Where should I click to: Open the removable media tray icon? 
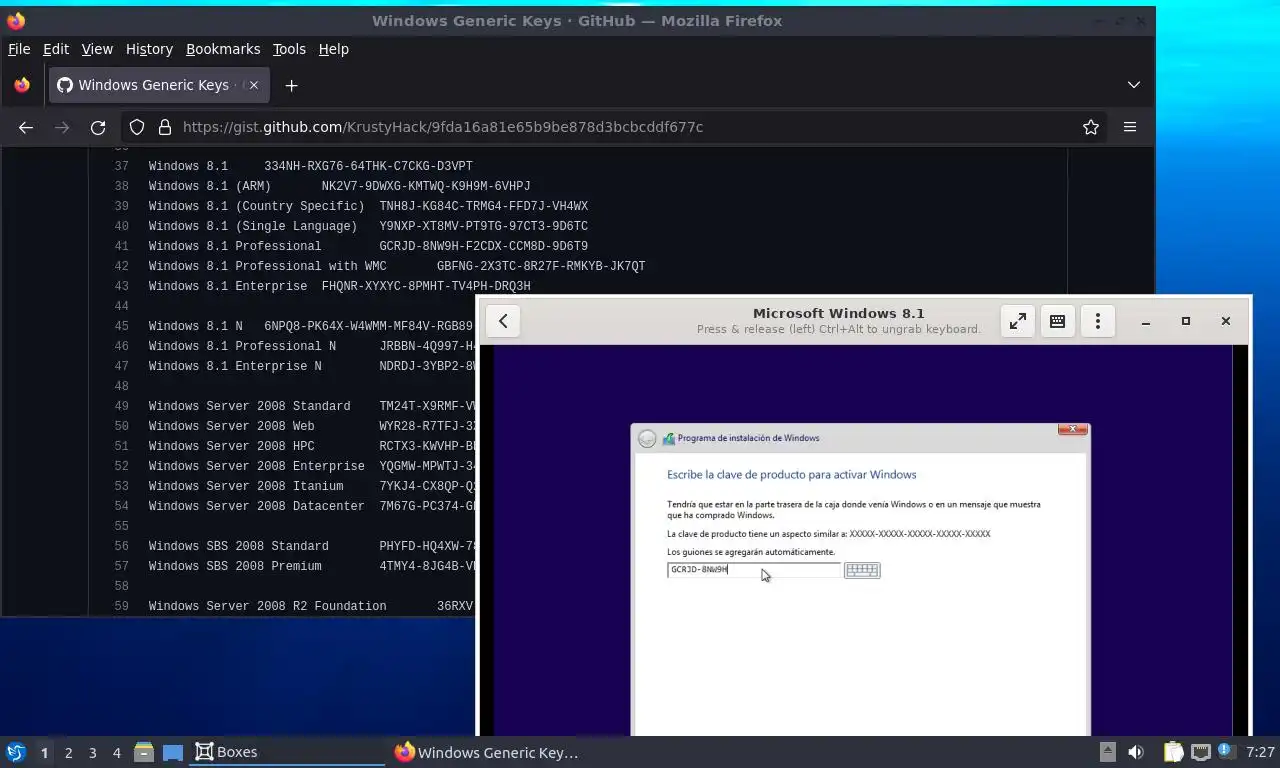(x=1108, y=752)
